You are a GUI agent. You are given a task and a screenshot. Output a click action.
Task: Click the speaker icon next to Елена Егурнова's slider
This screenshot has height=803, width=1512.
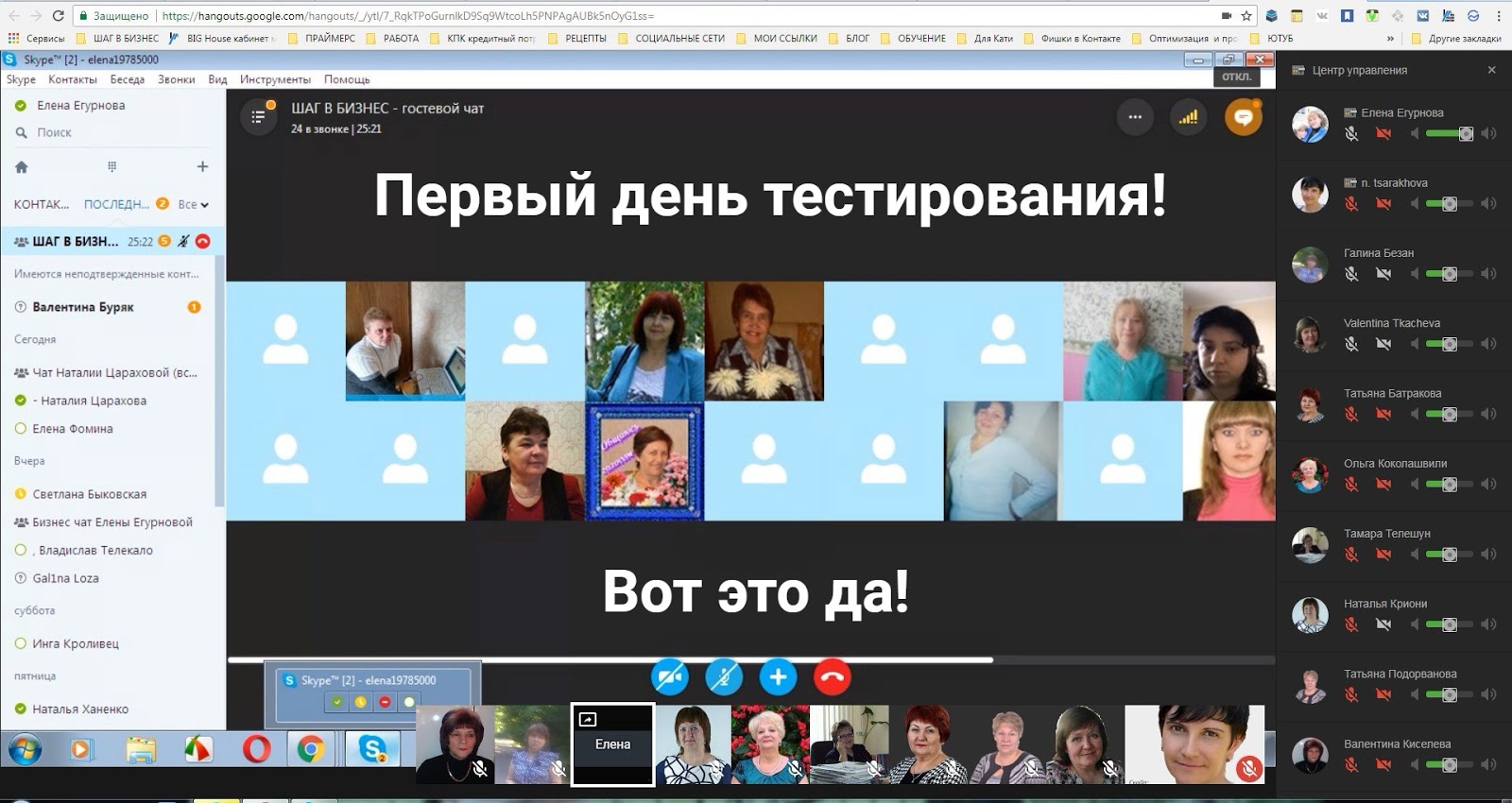click(x=1489, y=133)
